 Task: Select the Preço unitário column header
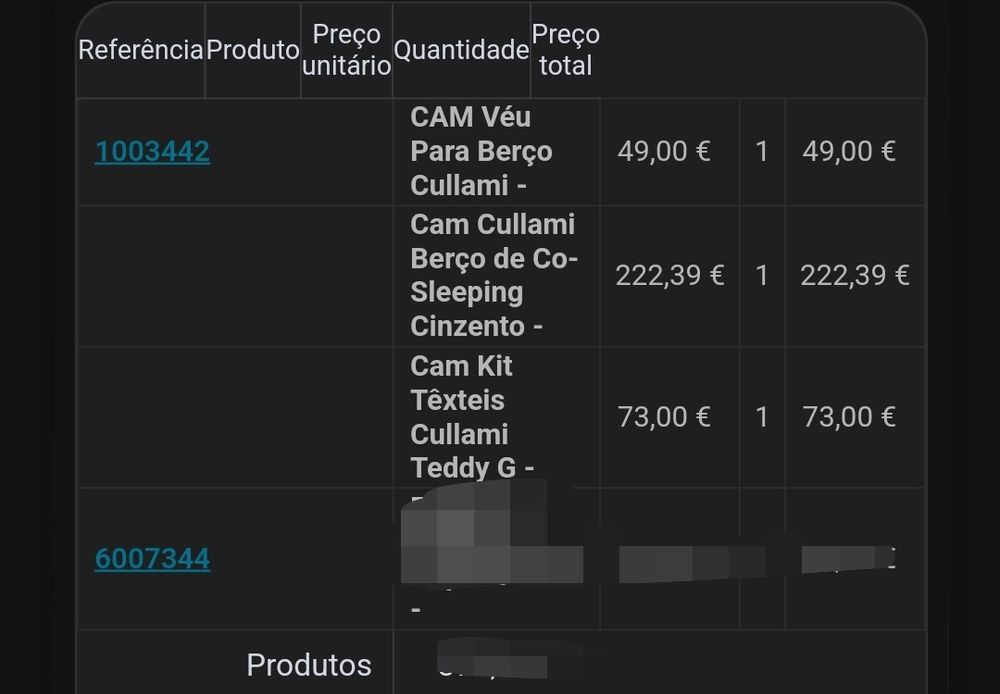tap(346, 50)
